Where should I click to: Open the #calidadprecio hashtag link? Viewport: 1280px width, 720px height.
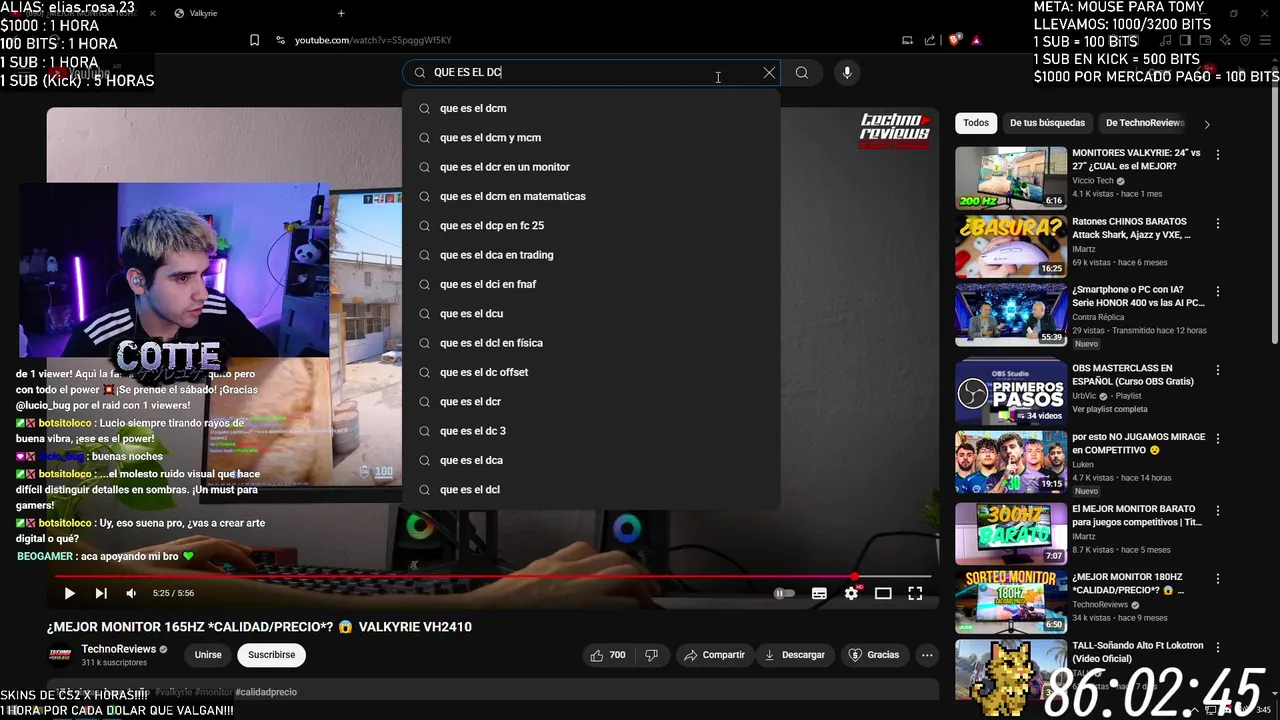pos(266,692)
